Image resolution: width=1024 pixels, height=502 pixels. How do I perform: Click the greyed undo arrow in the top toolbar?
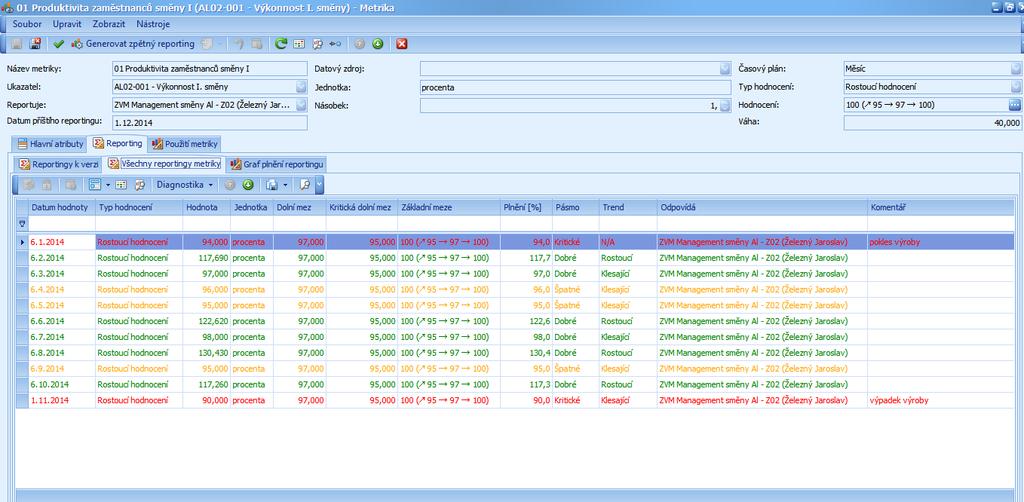tap(239, 44)
